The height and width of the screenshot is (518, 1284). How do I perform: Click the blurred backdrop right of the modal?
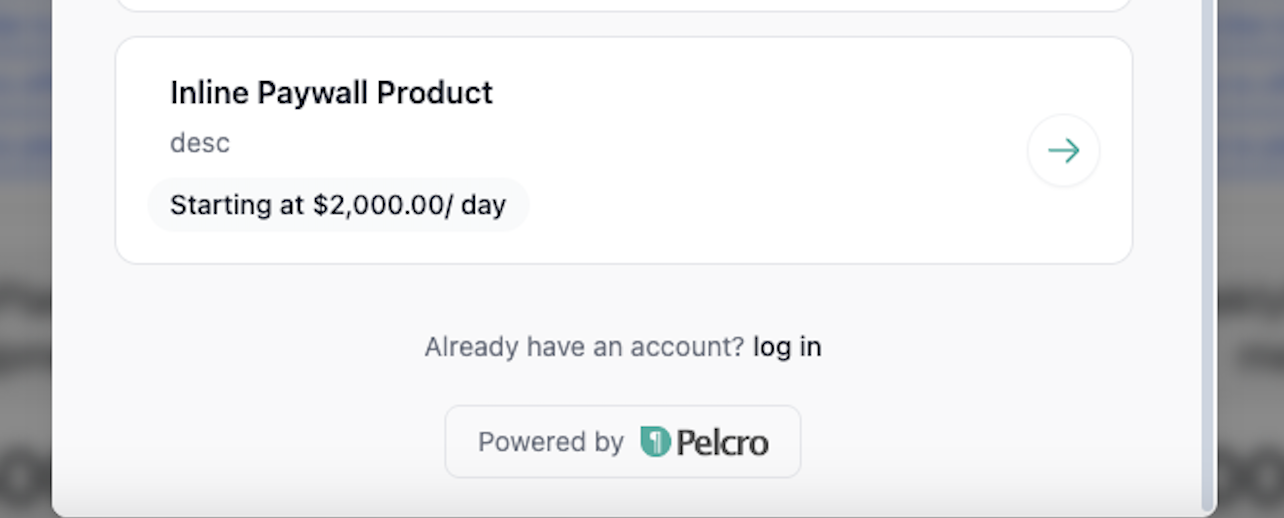(x=1250, y=300)
